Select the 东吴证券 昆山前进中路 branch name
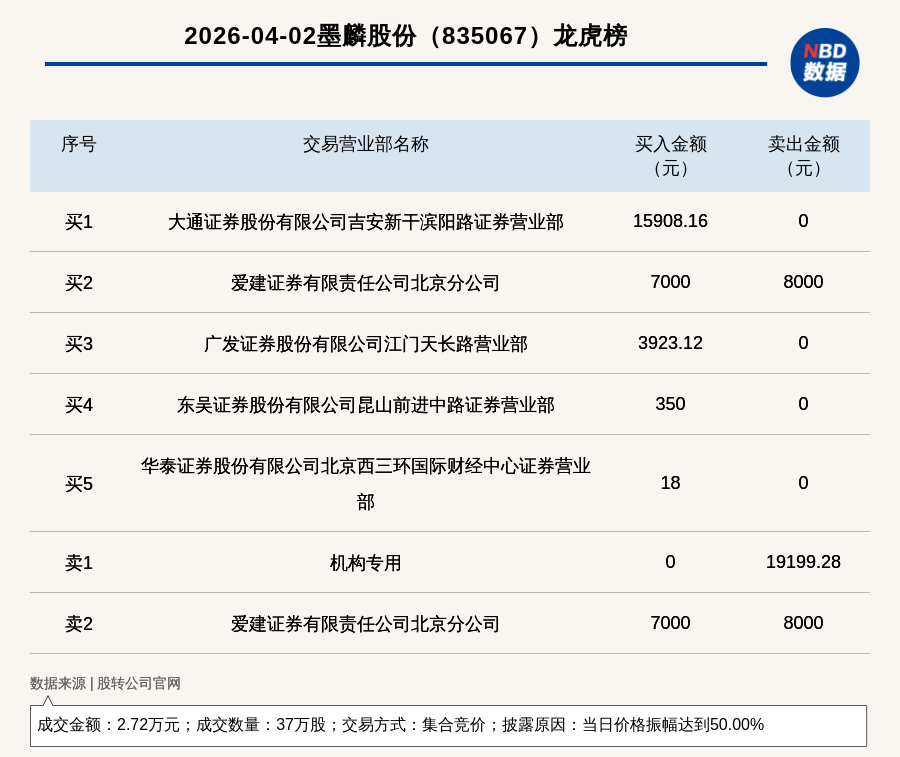 tap(365, 405)
